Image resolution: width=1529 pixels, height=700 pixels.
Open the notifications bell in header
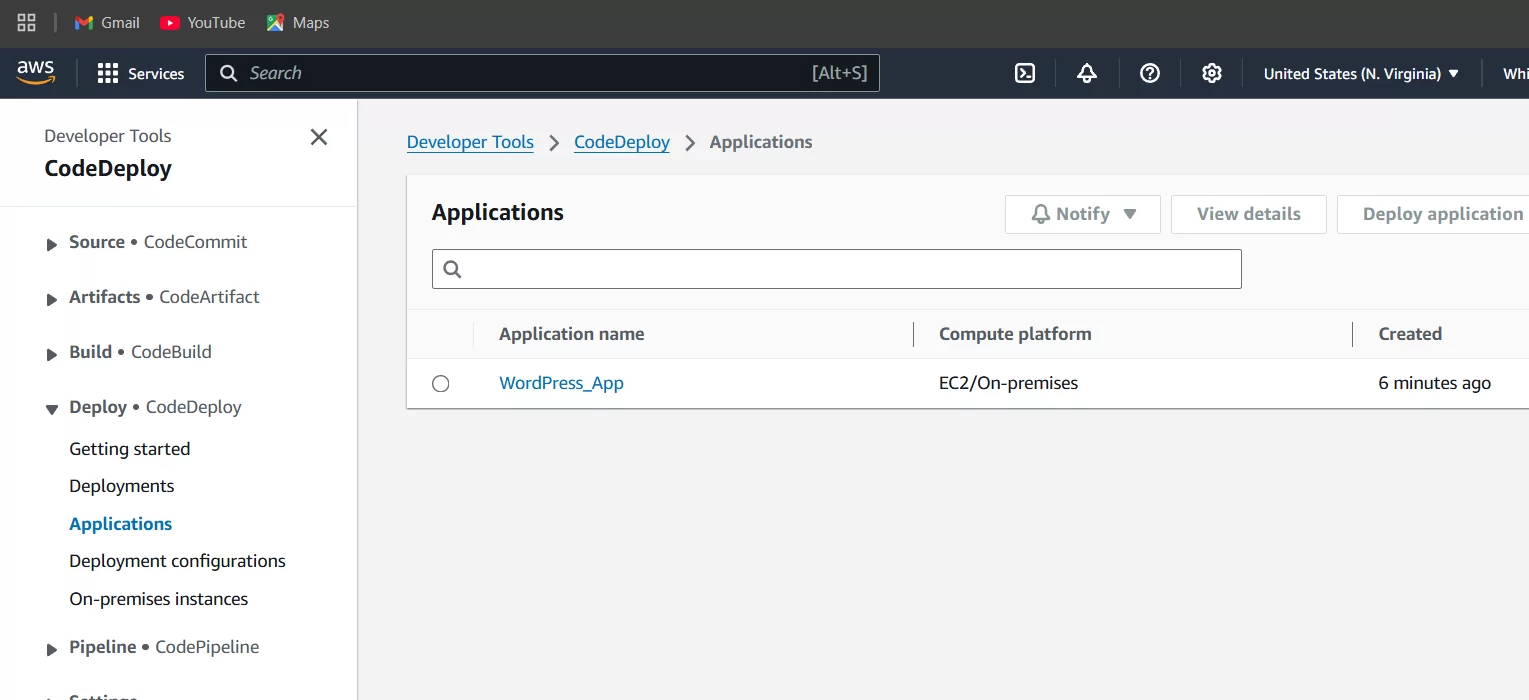click(1087, 73)
